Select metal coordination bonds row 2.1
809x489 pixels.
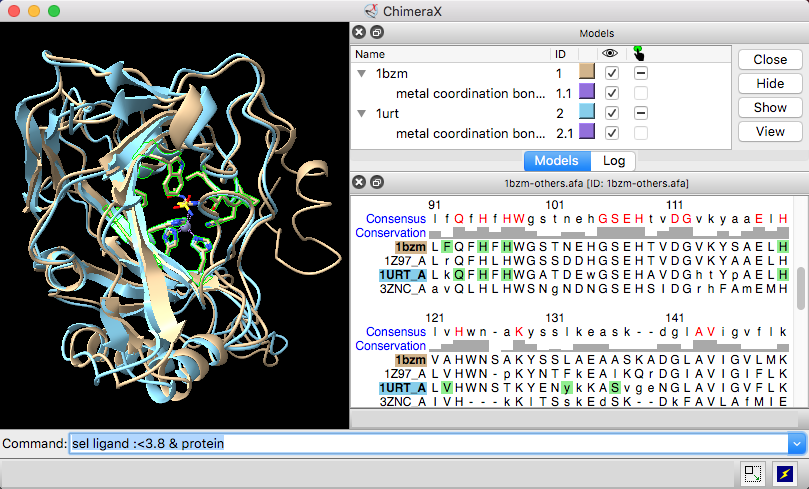470,134
